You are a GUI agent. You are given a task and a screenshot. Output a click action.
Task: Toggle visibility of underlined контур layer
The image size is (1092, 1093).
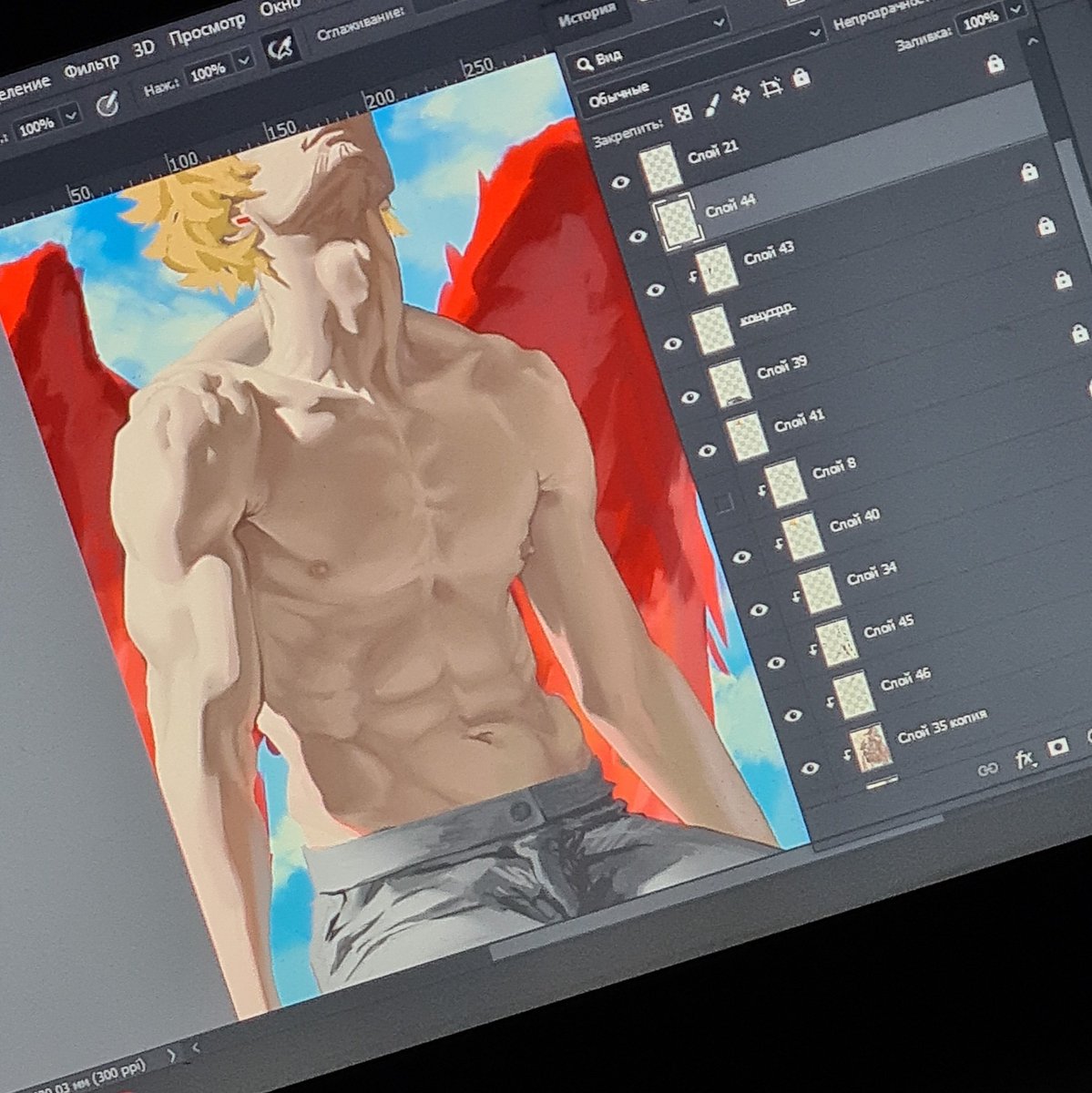point(672,343)
